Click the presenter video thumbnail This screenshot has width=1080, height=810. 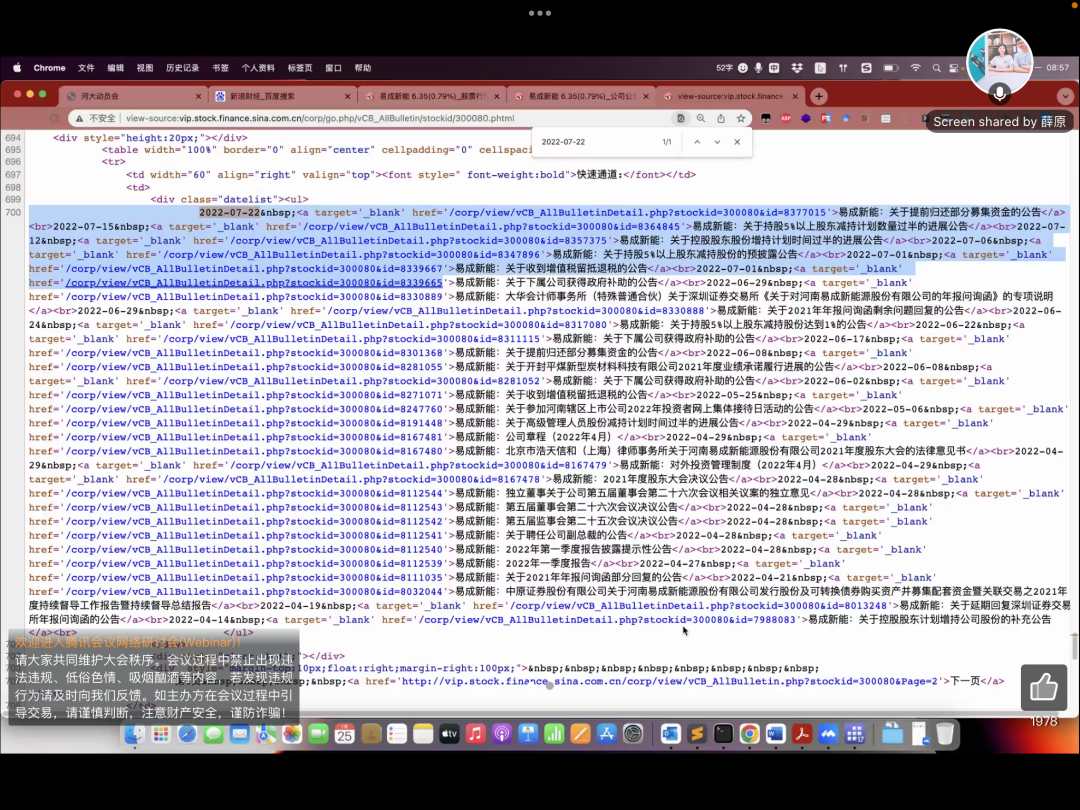(999, 61)
